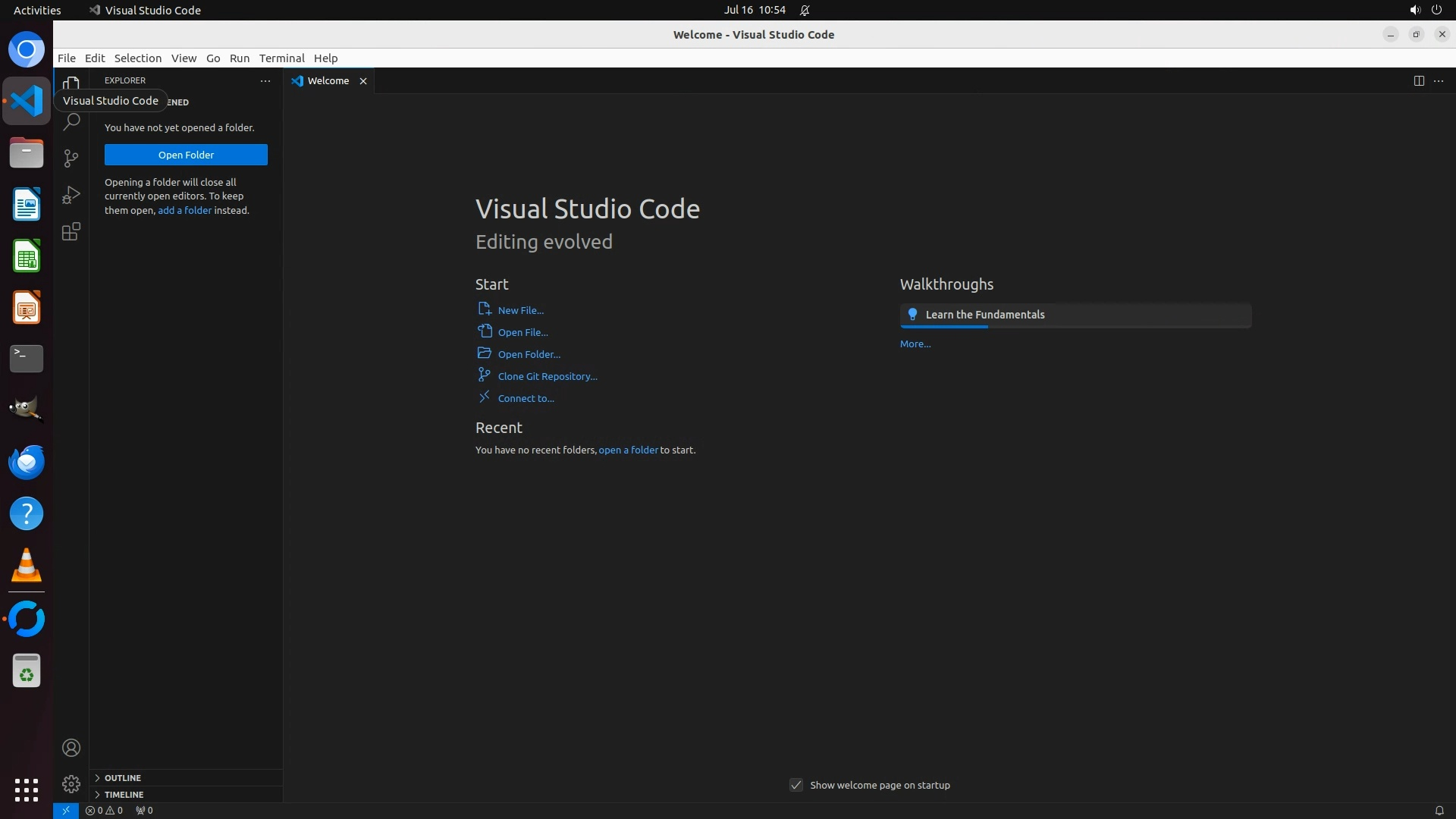Image resolution: width=1456 pixels, height=819 pixels.
Task: Open the Manage gear icon
Action: (71, 783)
